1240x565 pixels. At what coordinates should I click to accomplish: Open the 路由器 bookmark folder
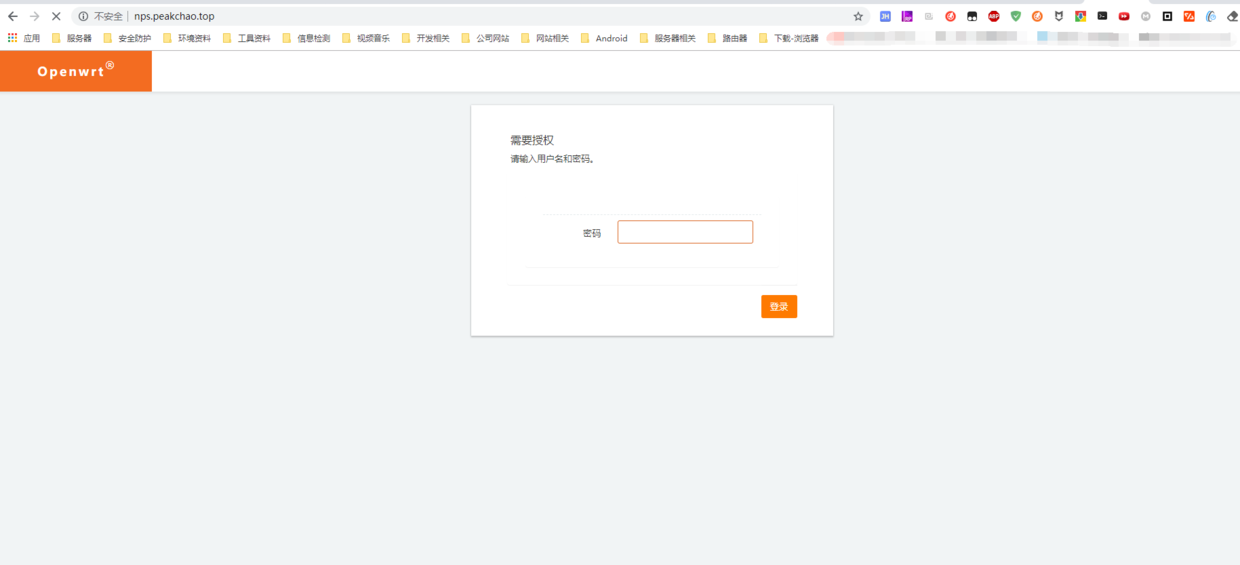[728, 38]
